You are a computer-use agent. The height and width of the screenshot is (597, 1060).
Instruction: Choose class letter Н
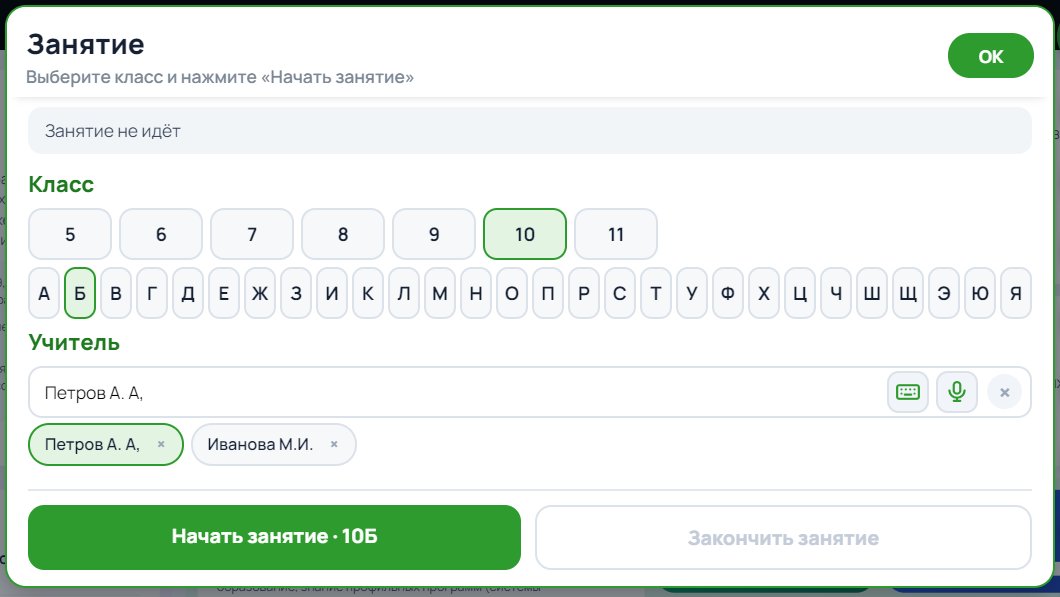[476, 293]
